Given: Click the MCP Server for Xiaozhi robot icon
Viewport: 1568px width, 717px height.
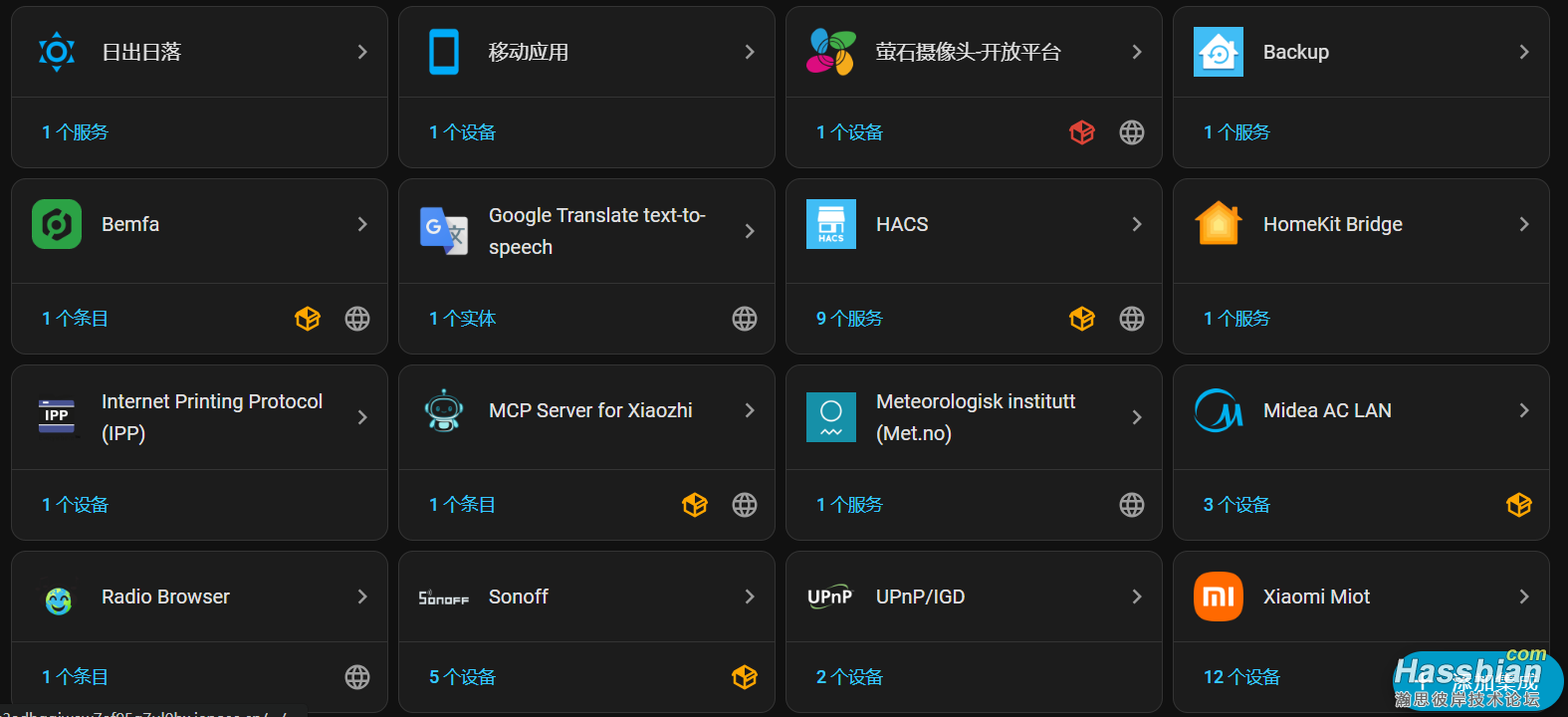Looking at the screenshot, I should pos(444,410).
